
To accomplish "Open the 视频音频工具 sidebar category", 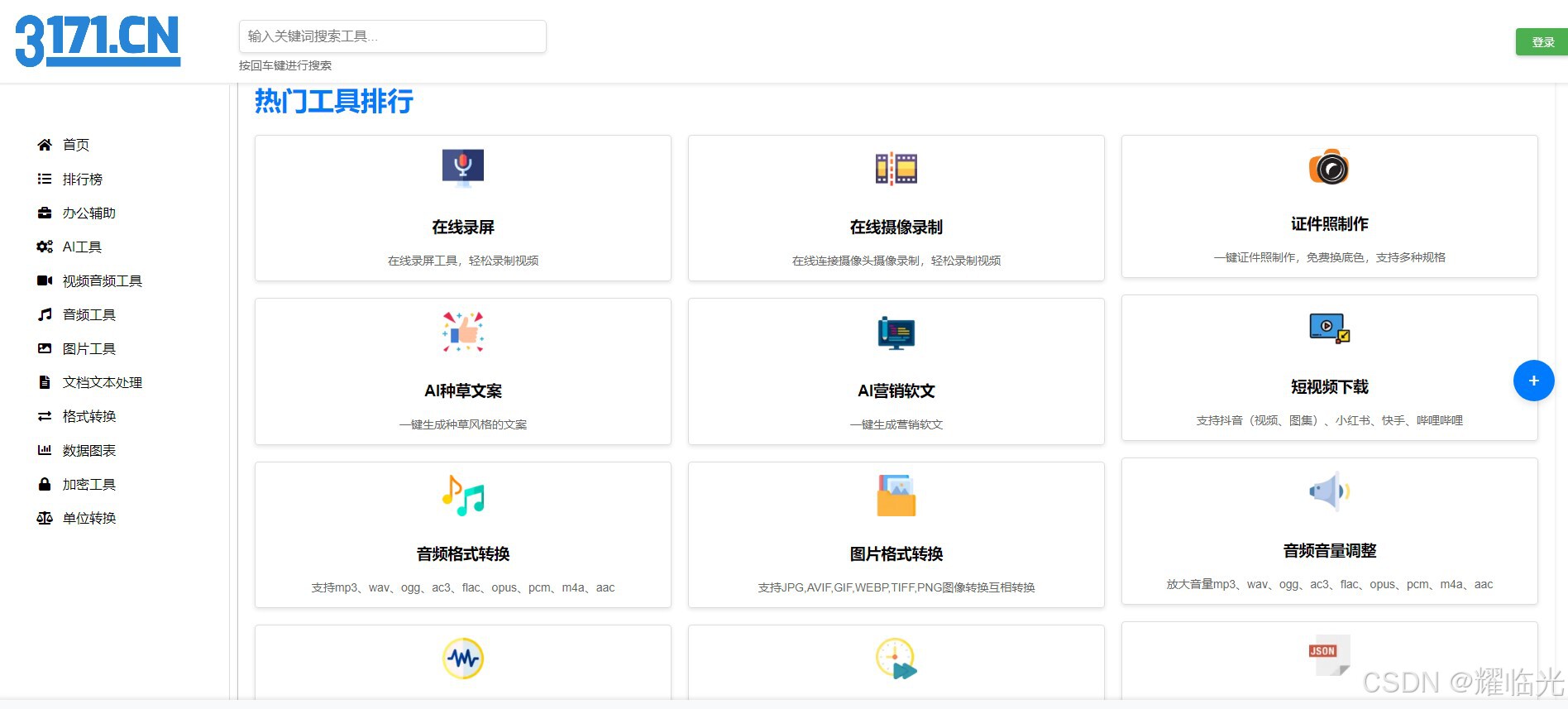I will pyautogui.click(x=103, y=280).
